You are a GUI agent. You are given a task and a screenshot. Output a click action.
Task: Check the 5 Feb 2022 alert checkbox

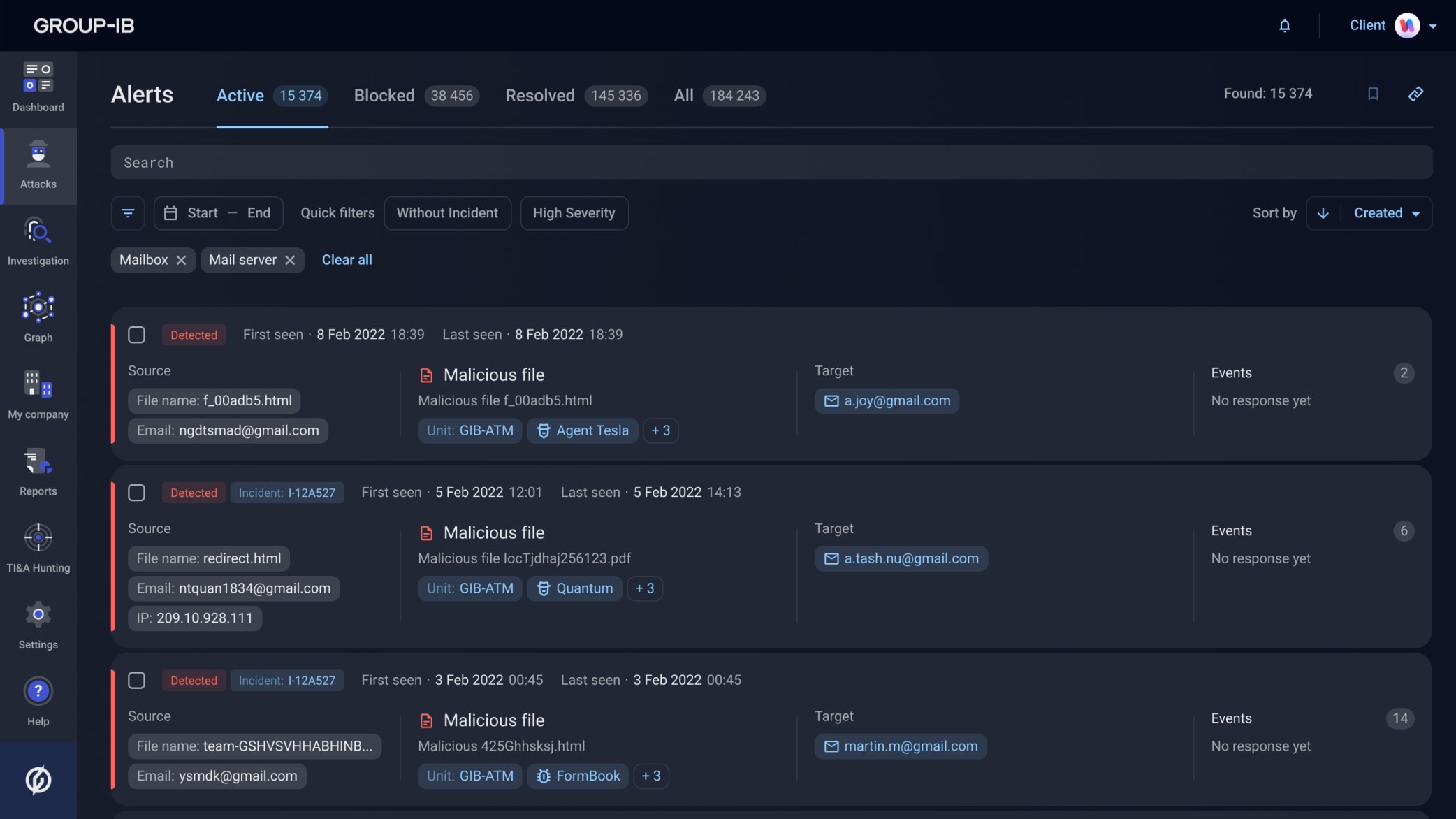pos(137,493)
